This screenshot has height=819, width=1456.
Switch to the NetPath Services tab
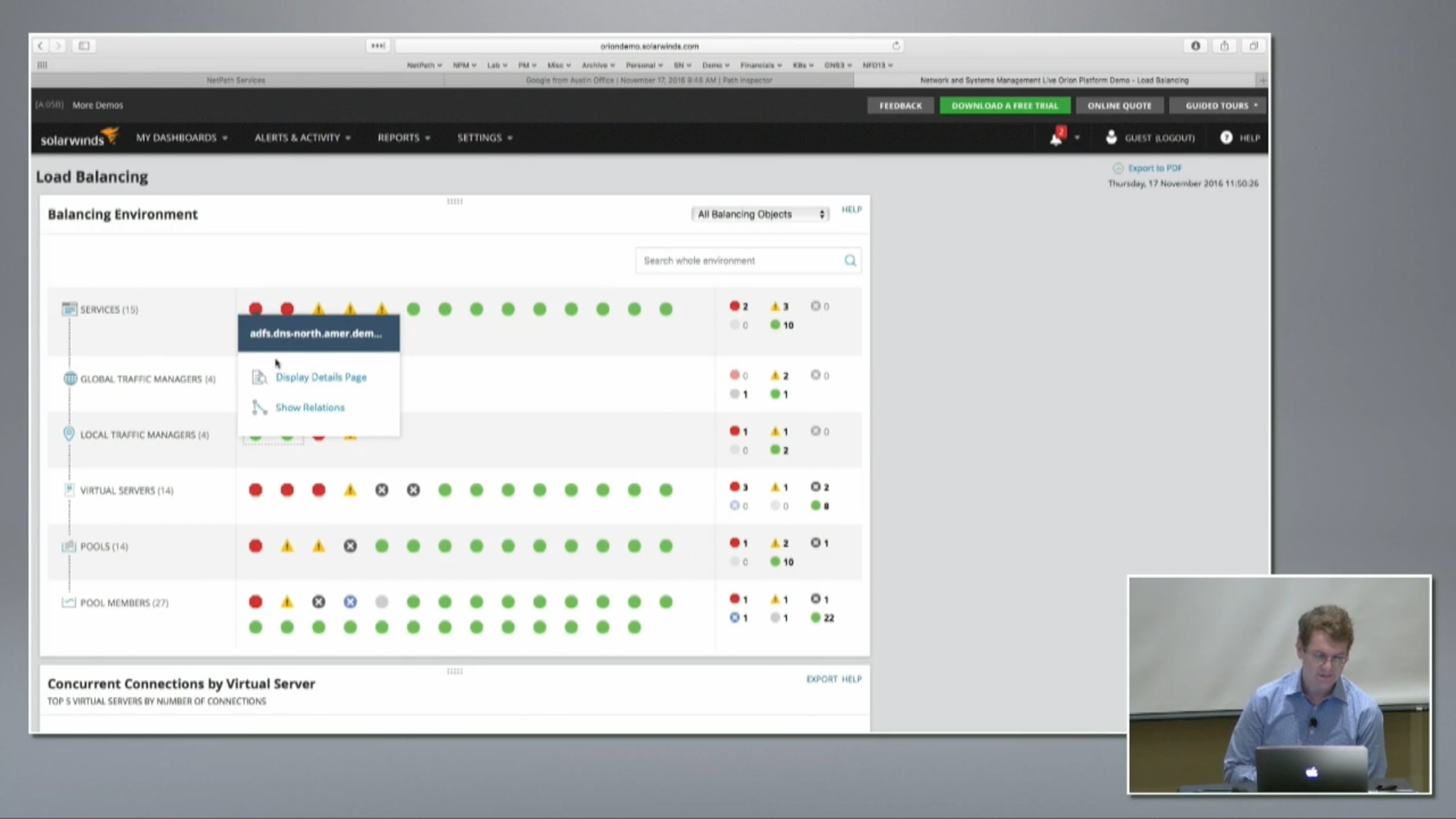coord(237,80)
